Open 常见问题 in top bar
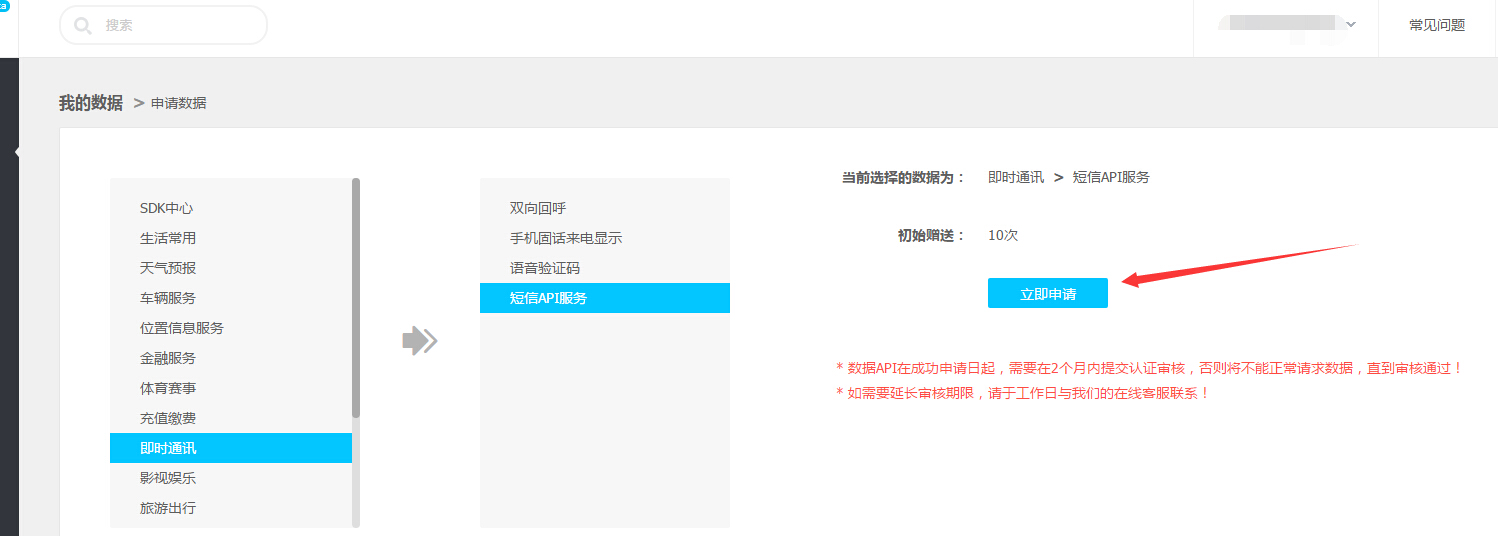This screenshot has height=536, width=1498. coord(1436,26)
